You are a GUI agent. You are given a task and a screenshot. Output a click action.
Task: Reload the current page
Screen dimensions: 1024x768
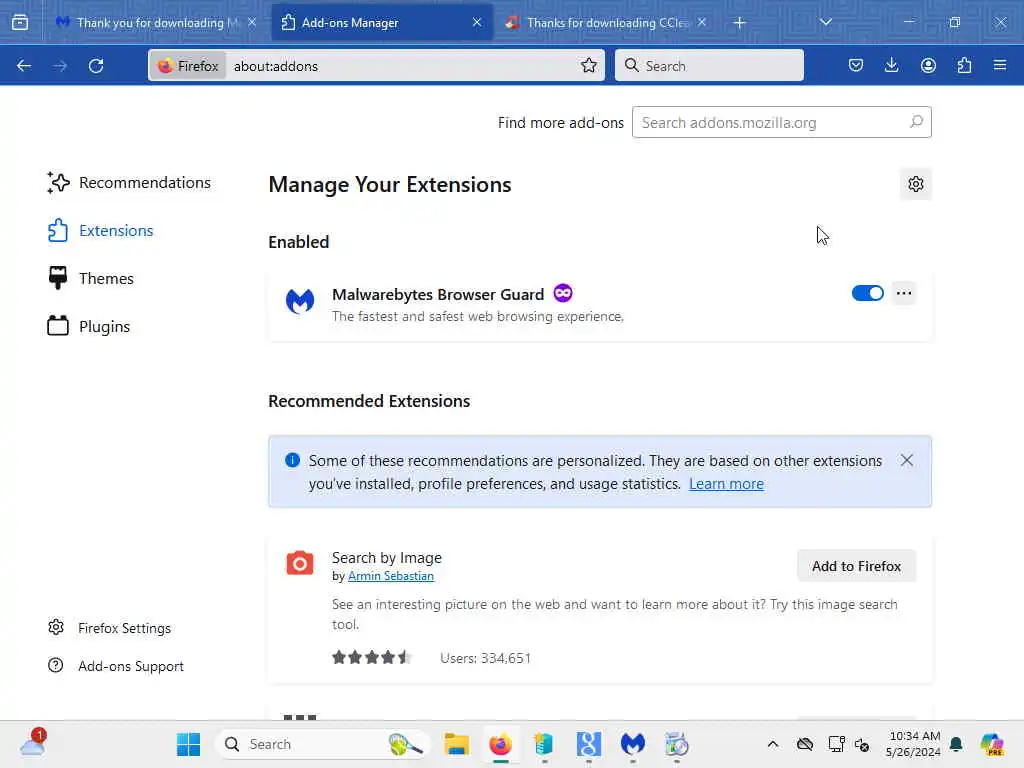[x=96, y=66]
